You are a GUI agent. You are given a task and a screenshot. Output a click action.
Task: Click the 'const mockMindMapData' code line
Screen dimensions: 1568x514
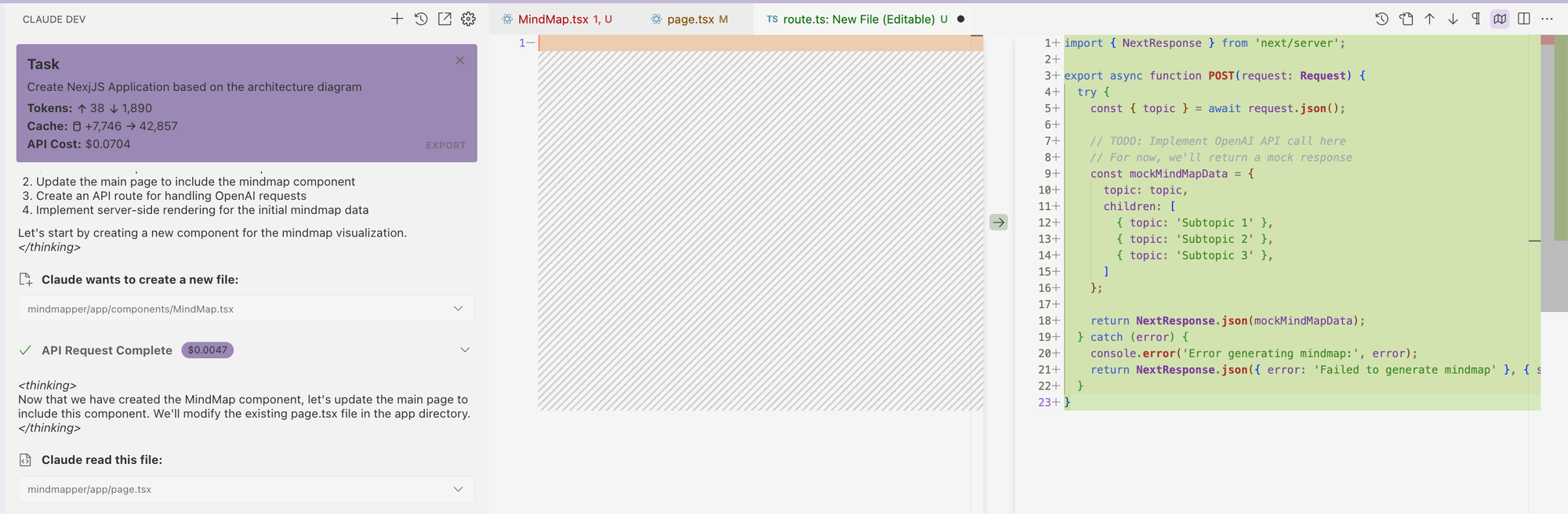1172,174
